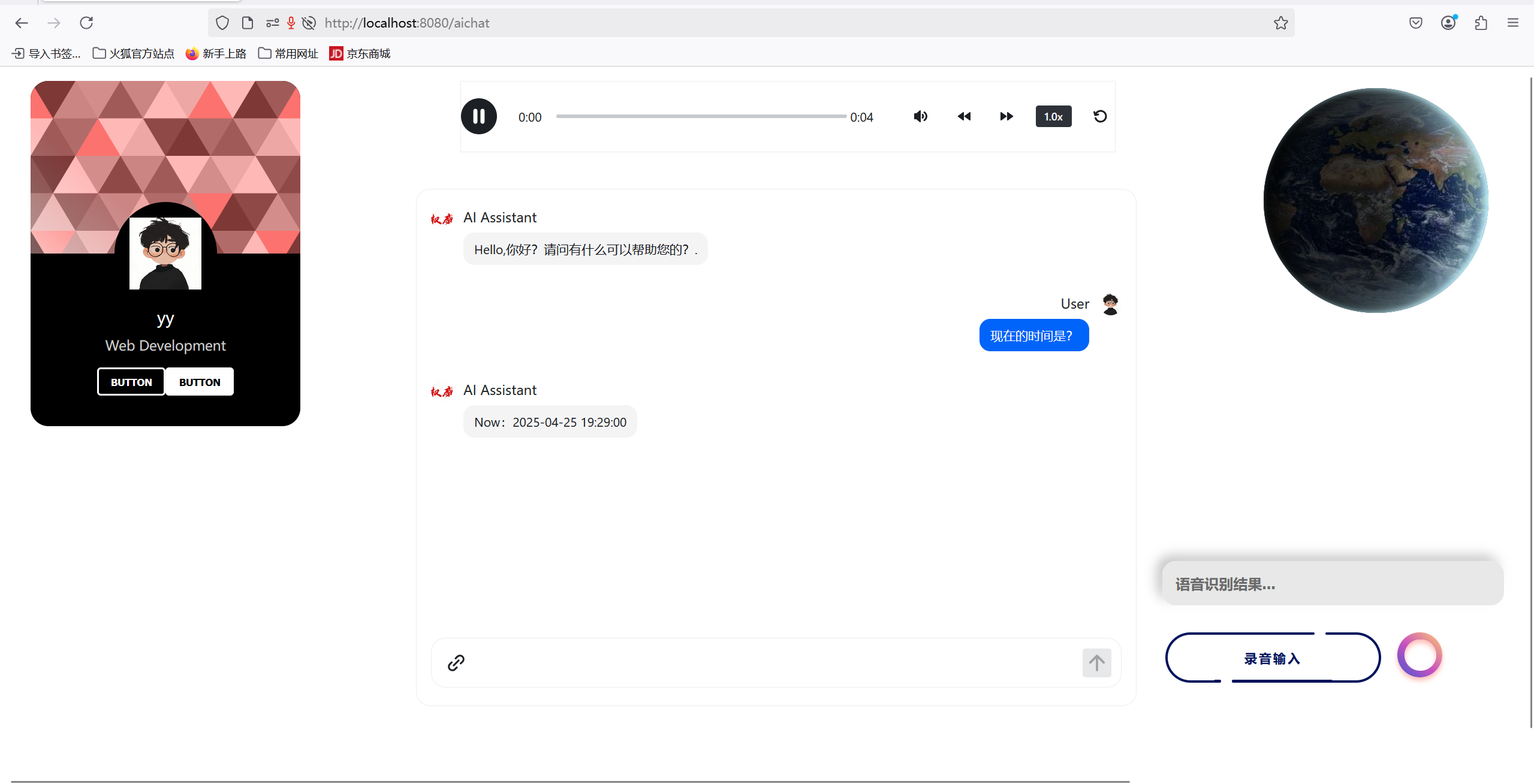The image size is (1534, 784).
Task: Restart audio with the replay icon
Action: (1099, 116)
